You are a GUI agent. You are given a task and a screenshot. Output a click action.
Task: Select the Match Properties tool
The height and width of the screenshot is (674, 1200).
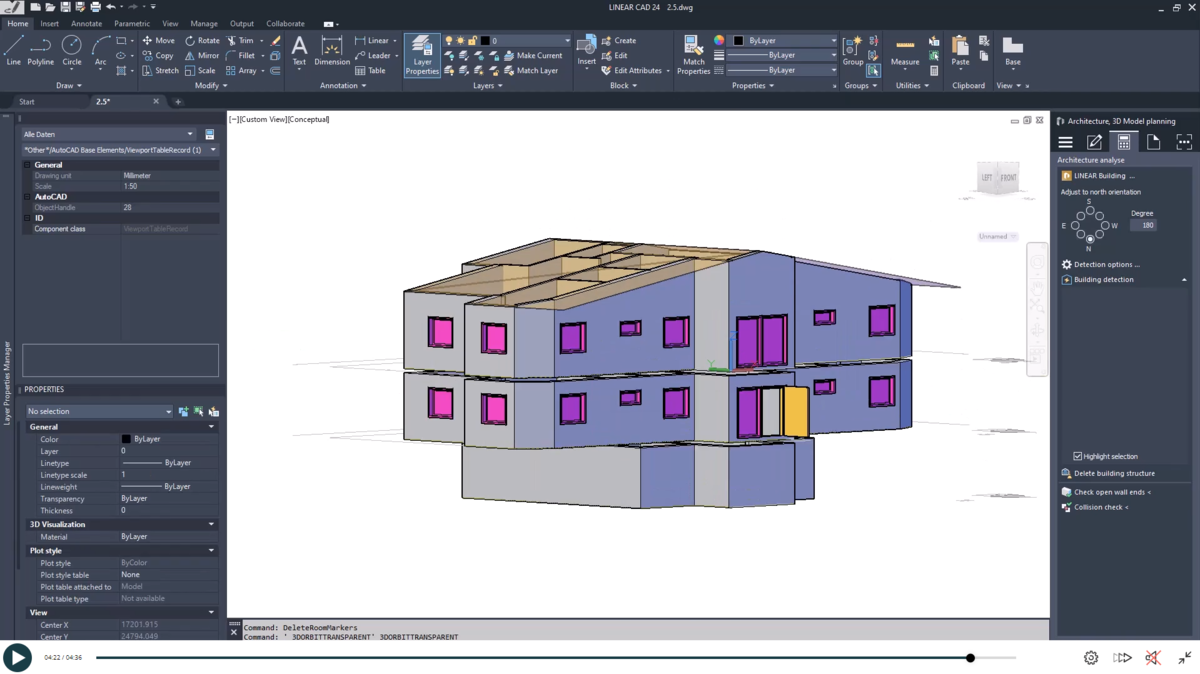coord(694,55)
